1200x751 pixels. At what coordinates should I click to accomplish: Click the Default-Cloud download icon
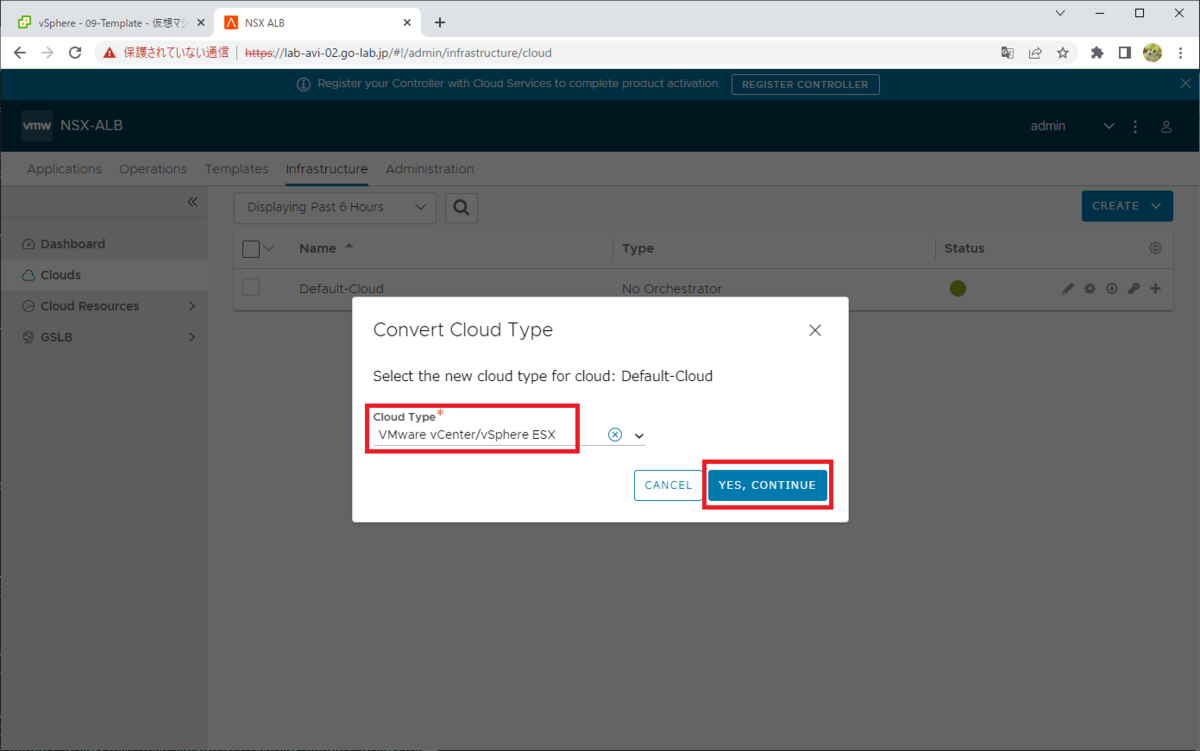[x=1111, y=289]
